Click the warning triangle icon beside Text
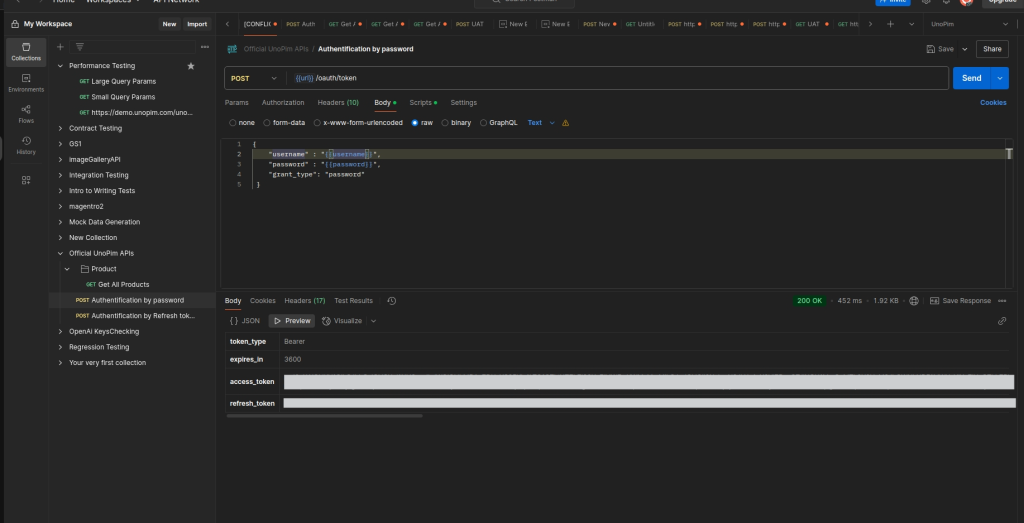 click(566, 123)
